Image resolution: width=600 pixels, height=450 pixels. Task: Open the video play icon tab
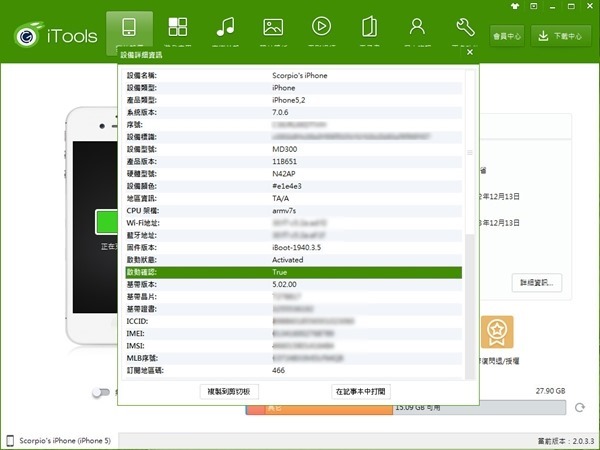tap(321, 28)
